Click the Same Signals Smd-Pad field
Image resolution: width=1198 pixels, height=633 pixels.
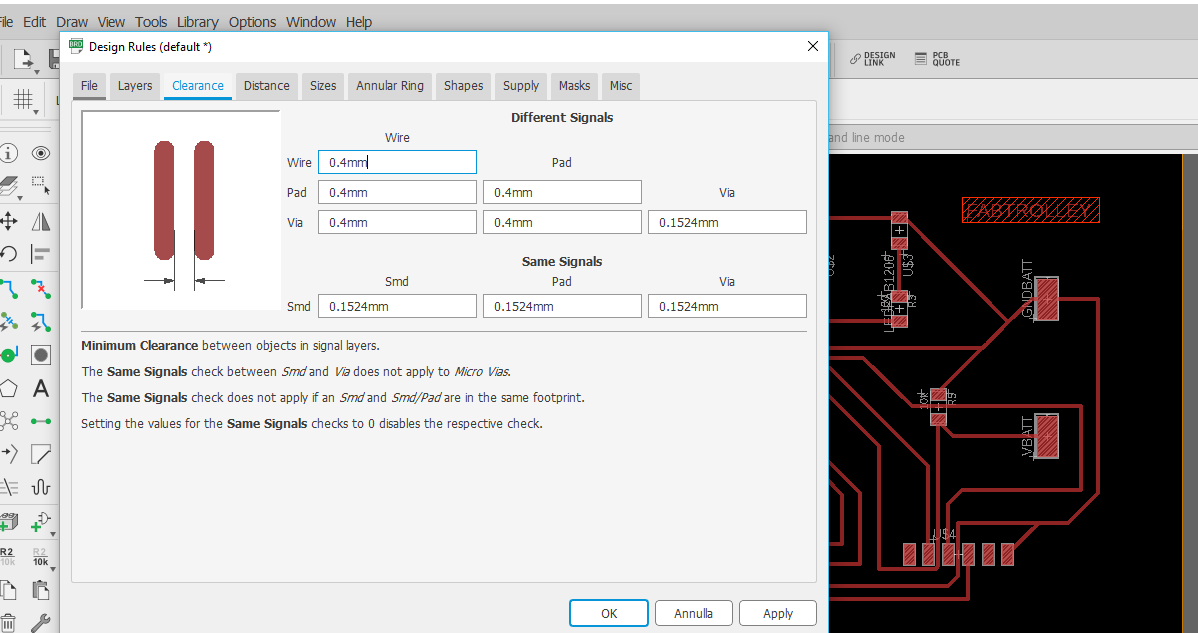pos(562,306)
